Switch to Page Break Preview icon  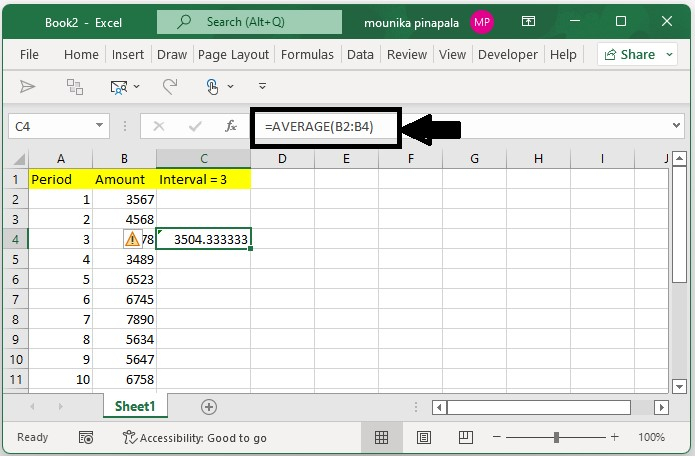tap(465, 437)
